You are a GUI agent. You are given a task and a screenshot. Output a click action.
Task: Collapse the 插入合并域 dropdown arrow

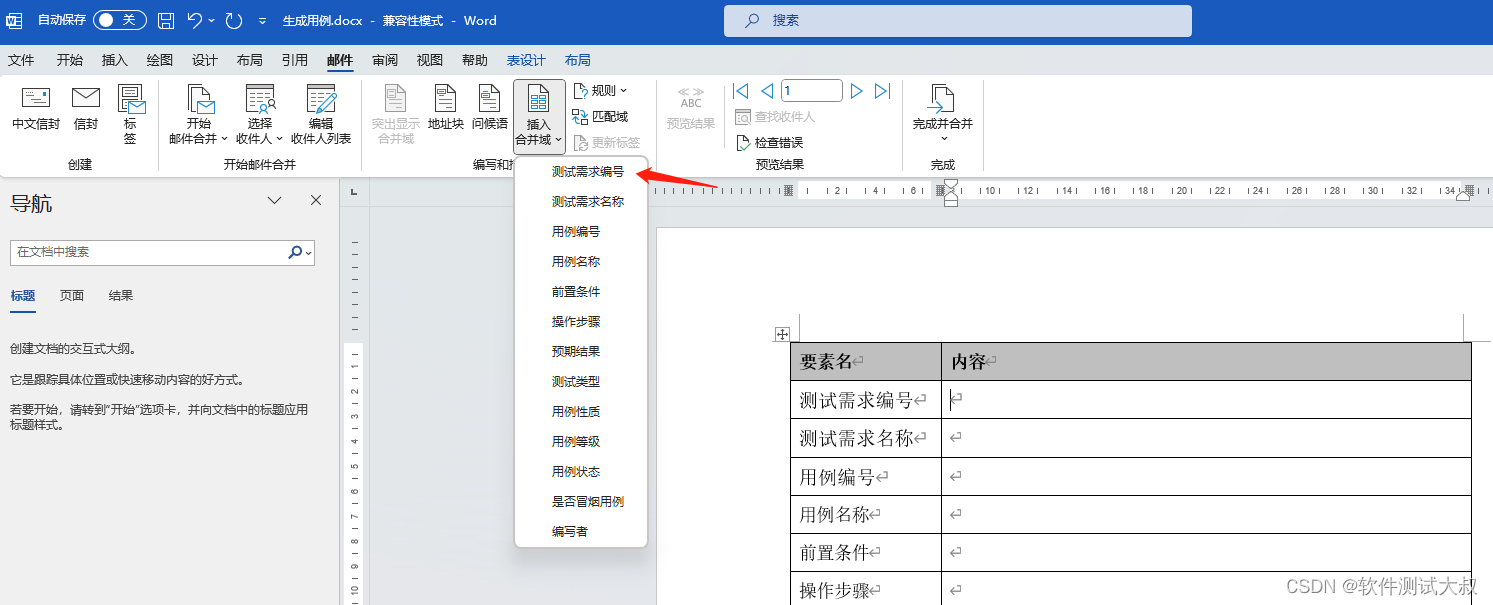pyautogui.click(x=558, y=140)
